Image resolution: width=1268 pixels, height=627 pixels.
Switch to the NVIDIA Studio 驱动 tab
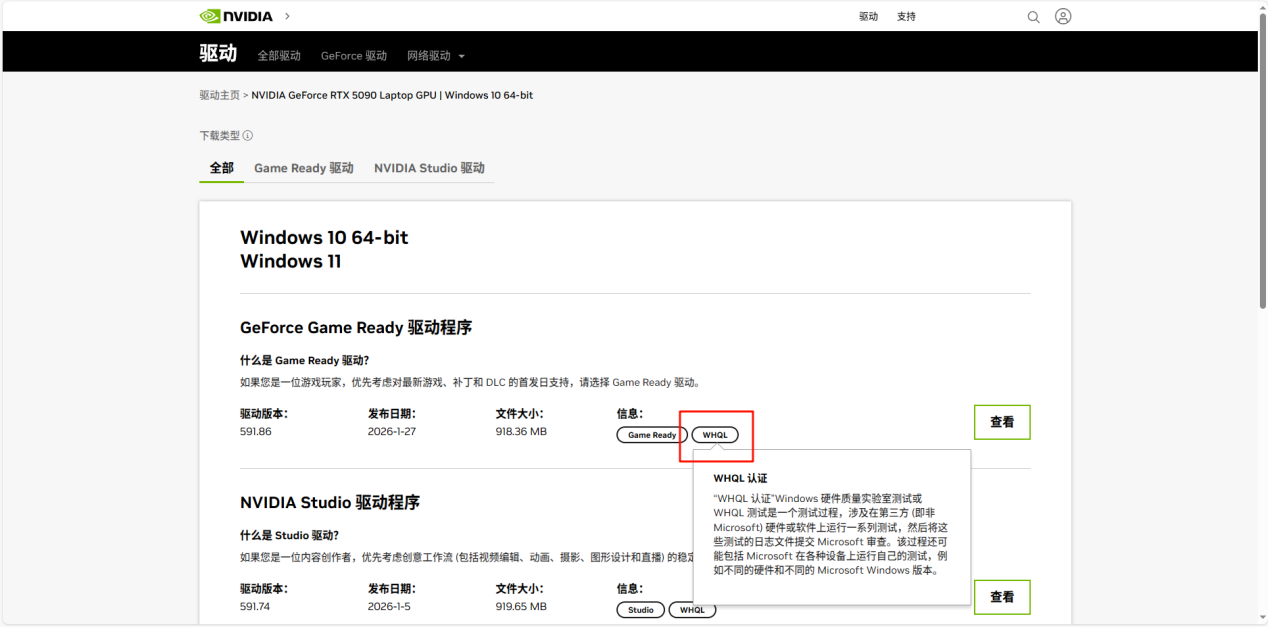coord(429,168)
